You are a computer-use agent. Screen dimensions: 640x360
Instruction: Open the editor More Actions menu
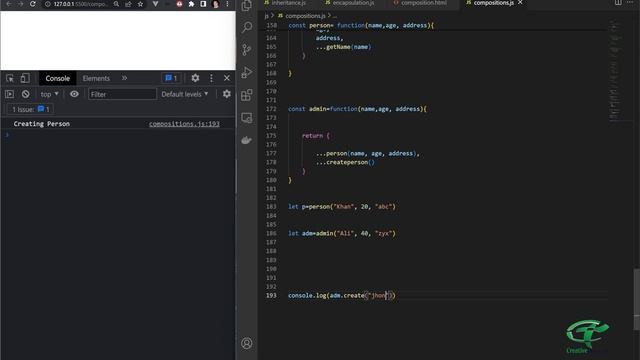tap(630, 3)
